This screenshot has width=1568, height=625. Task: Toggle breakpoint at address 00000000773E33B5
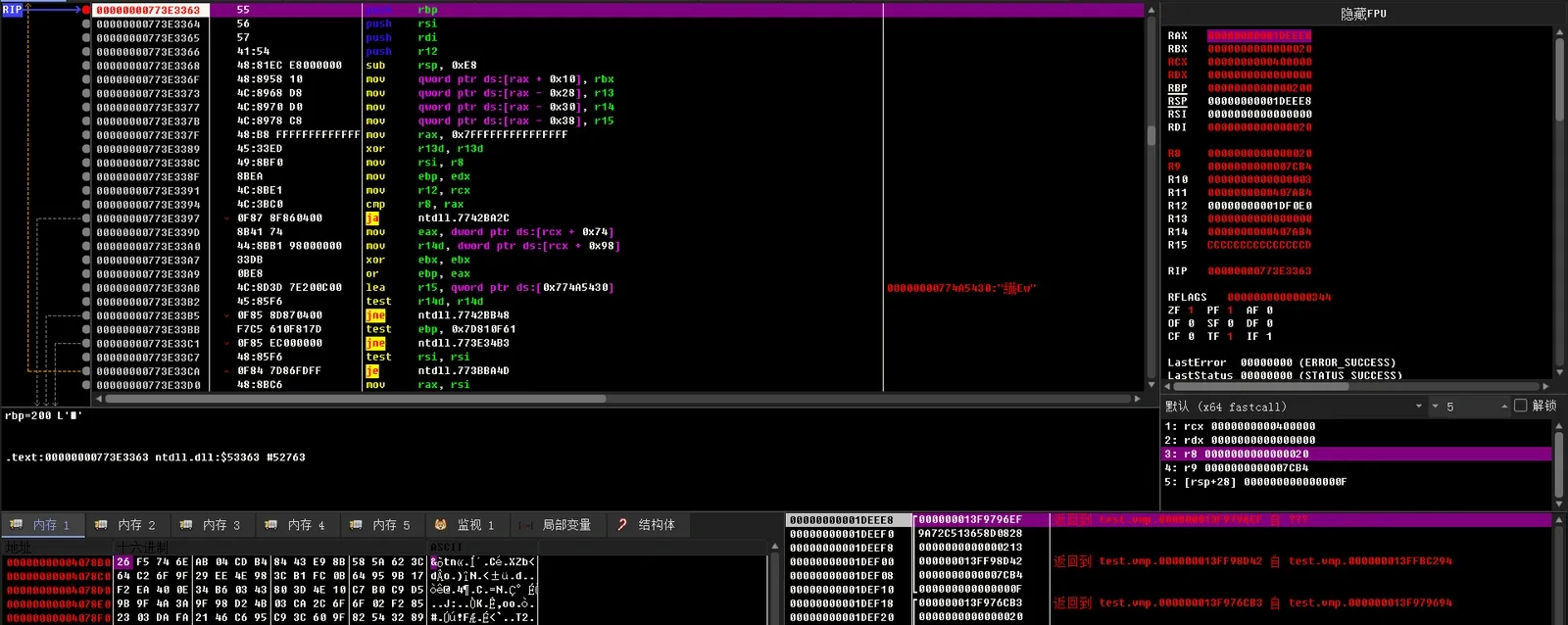86,315
